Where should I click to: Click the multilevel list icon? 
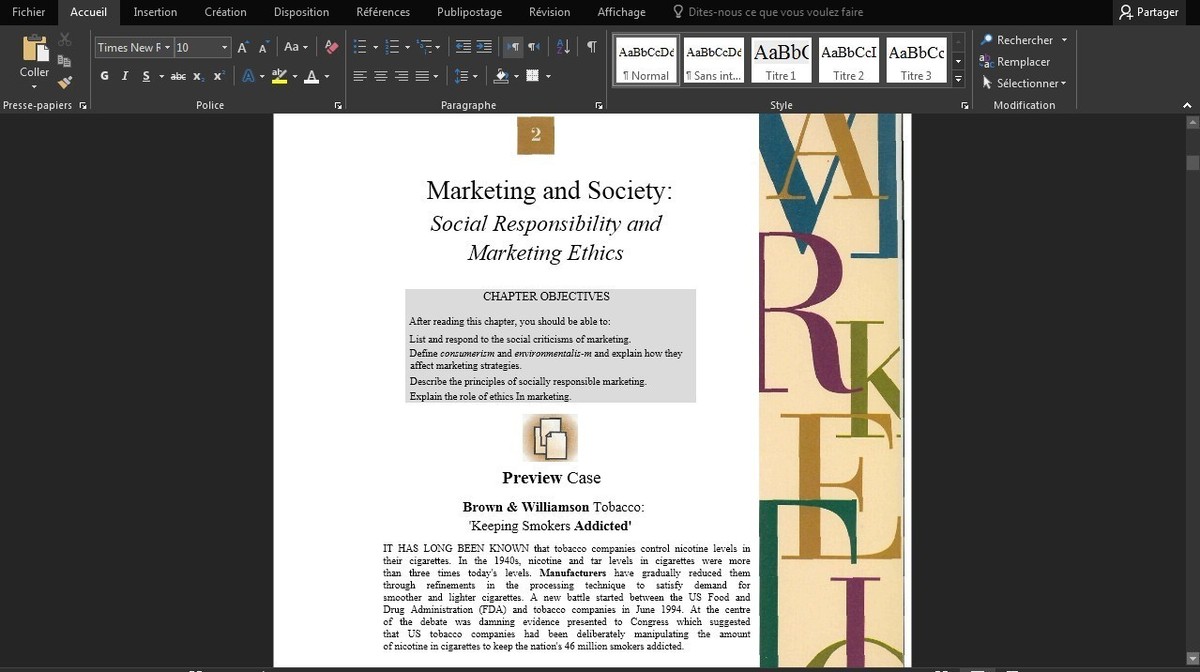424,47
